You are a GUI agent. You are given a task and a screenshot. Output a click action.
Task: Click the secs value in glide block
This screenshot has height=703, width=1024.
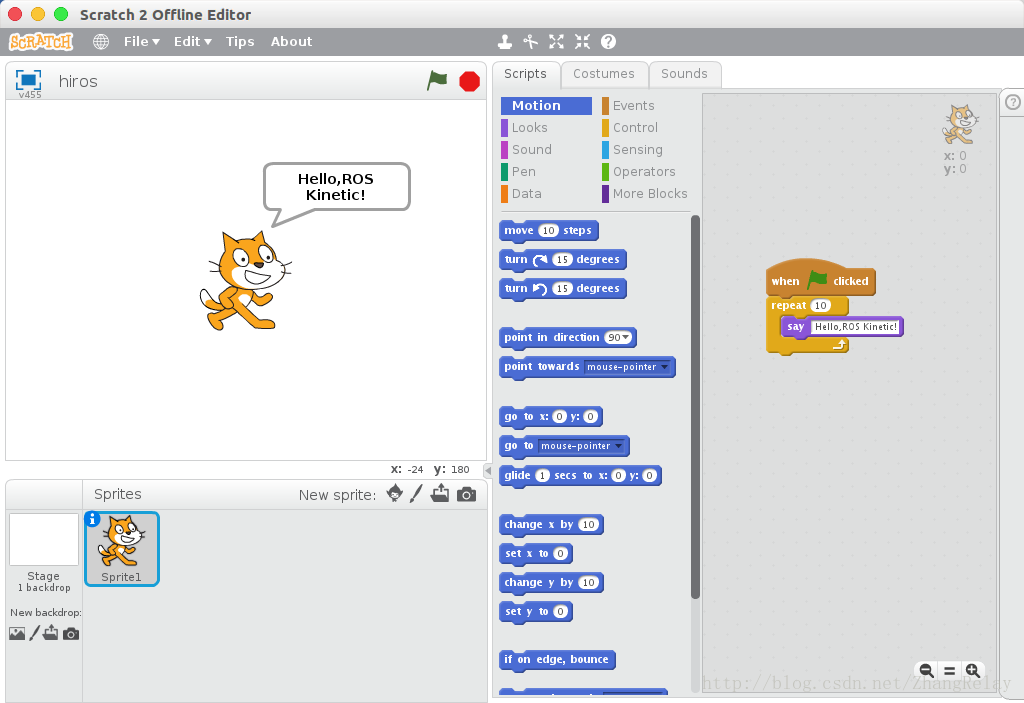click(x=543, y=476)
